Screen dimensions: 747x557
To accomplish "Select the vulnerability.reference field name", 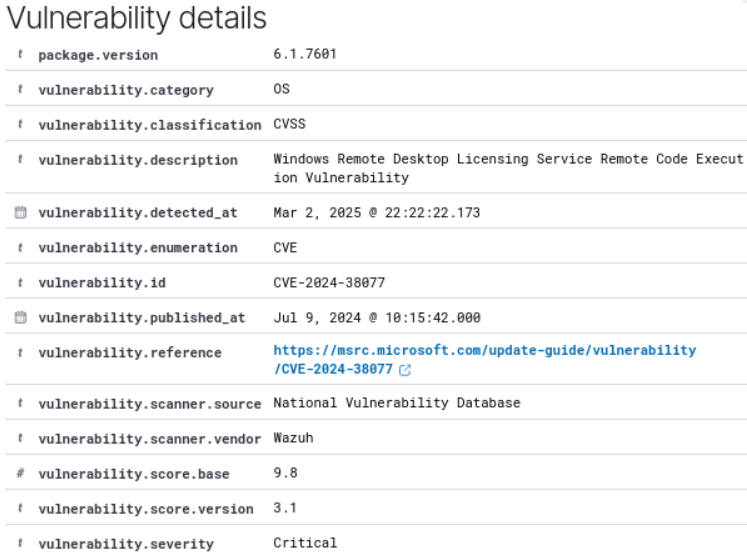I will [x=130, y=353].
